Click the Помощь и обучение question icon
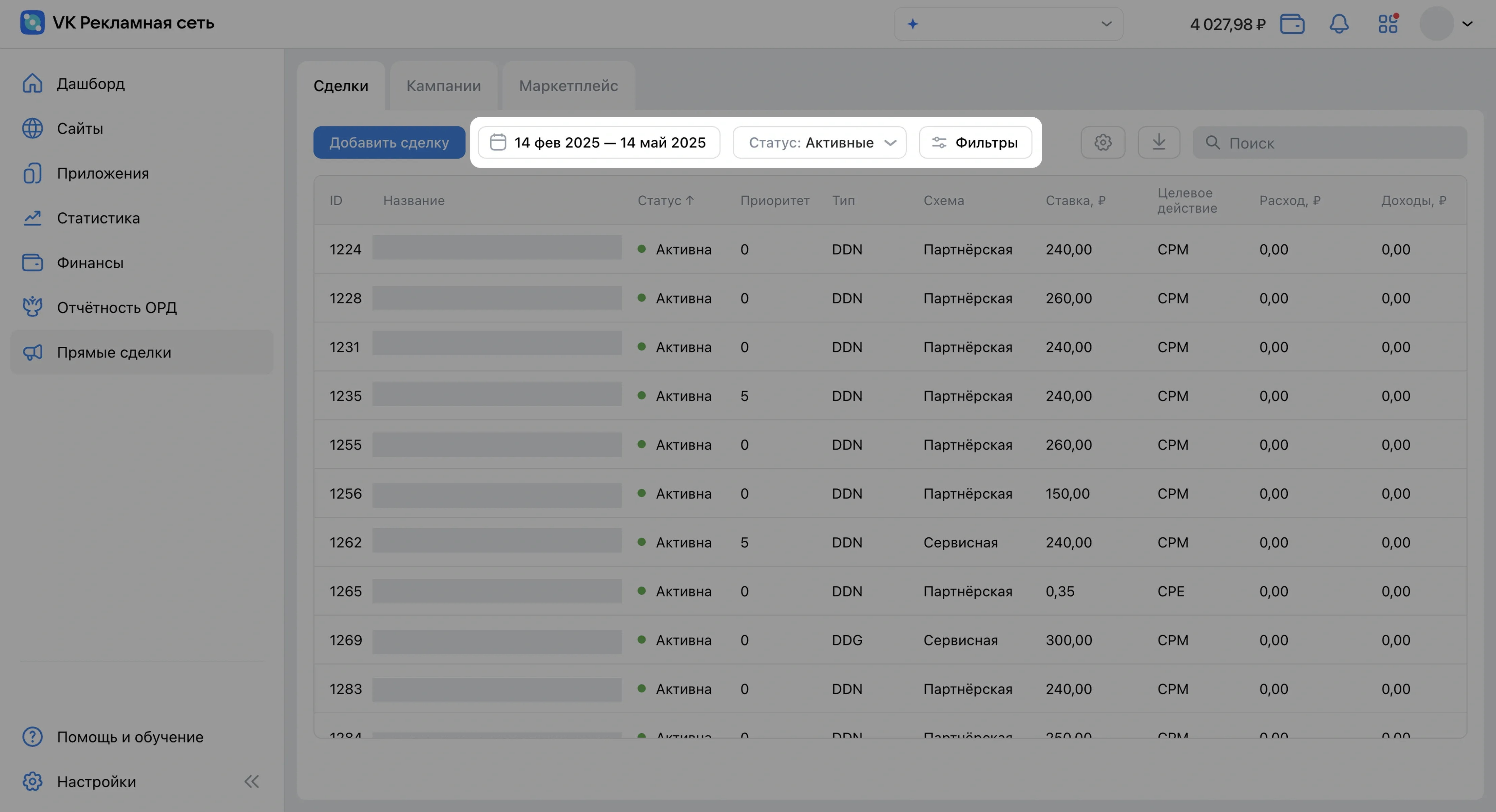 [x=33, y=736]
